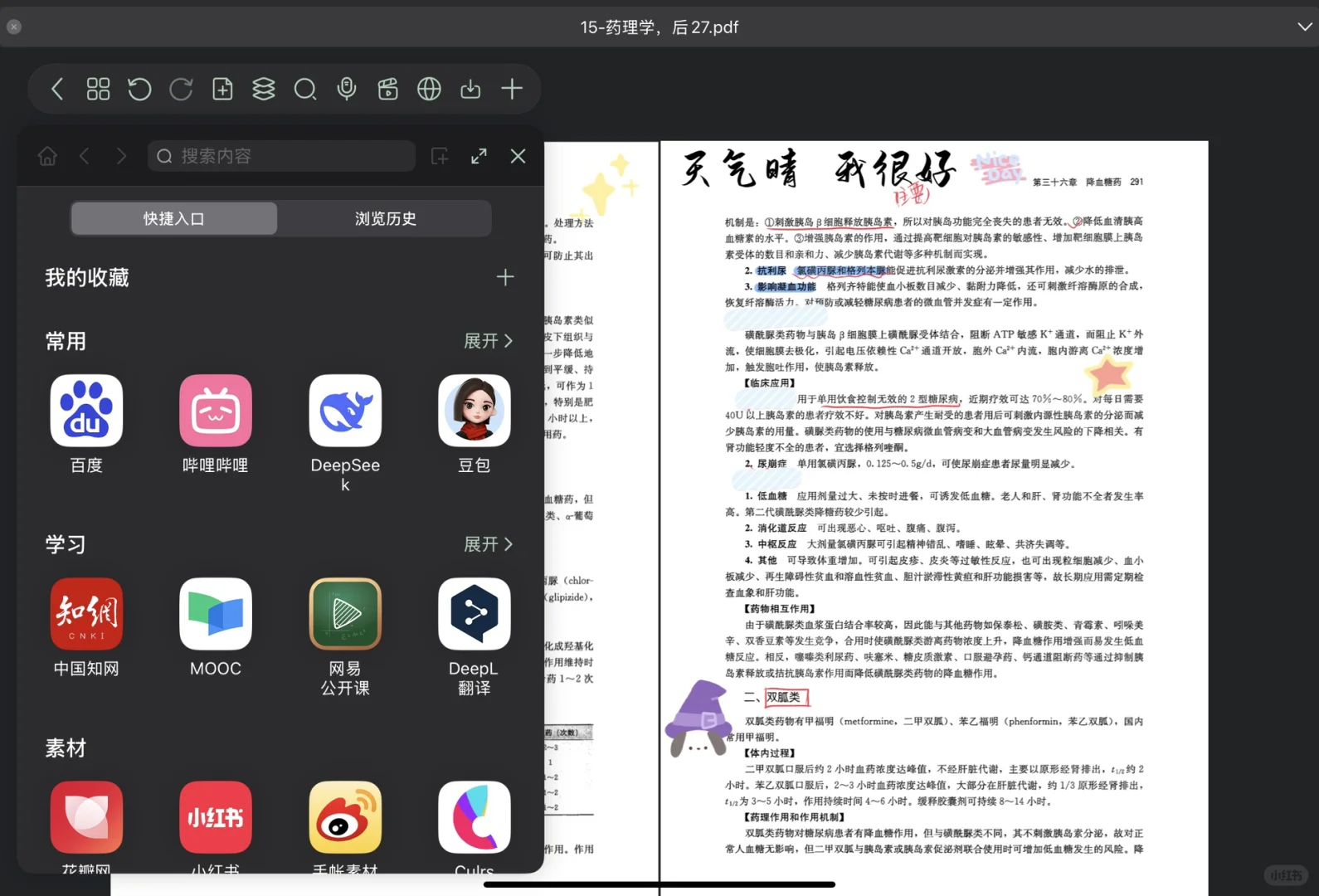Image resolution: width=1319 pixels, height=896 pixels.
Task: Toggle the built-in browser globe icon
Action: [x=429, y=89]
